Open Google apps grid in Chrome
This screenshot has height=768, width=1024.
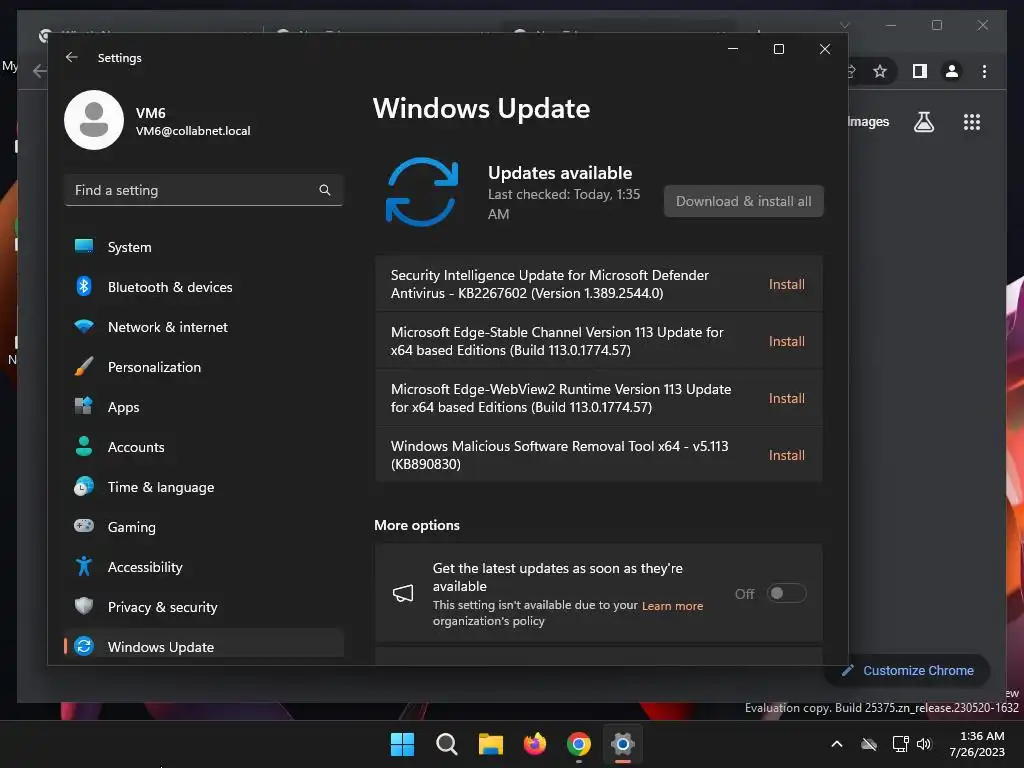[x=972, y=121]
